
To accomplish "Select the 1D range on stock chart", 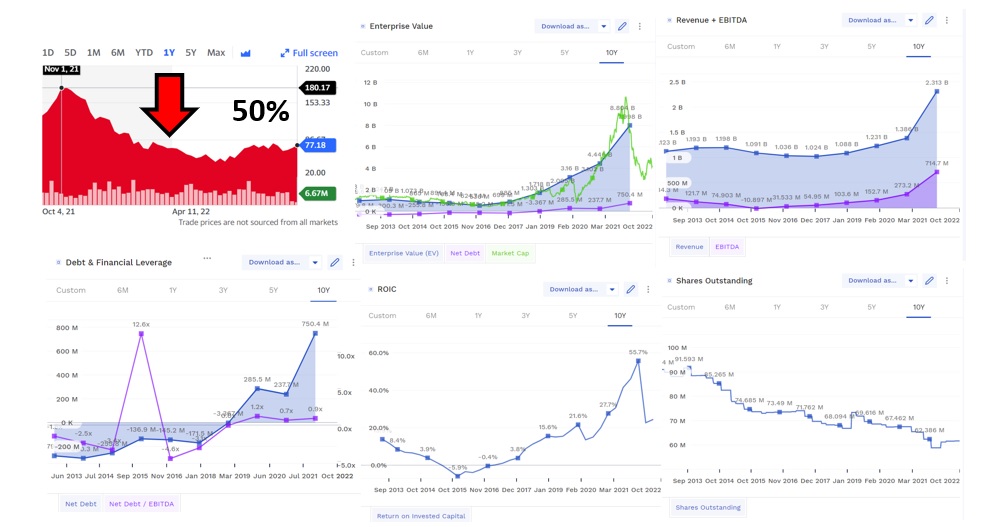I will (48, 53).
